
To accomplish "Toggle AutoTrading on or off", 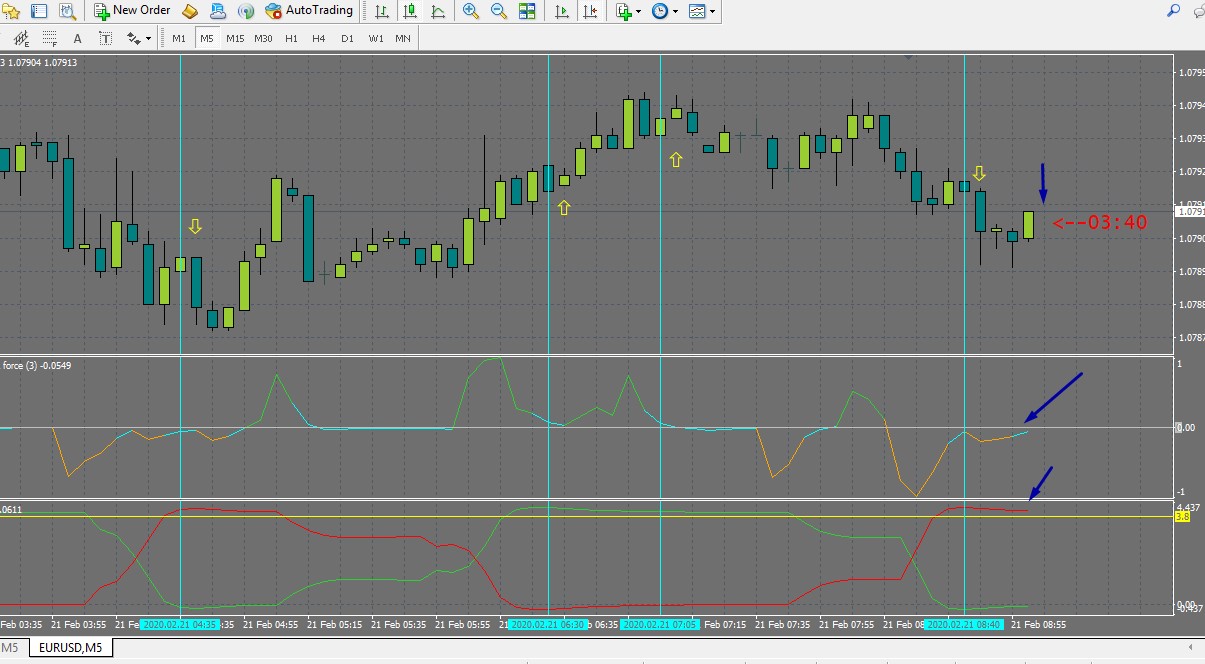I will point(309,11).
